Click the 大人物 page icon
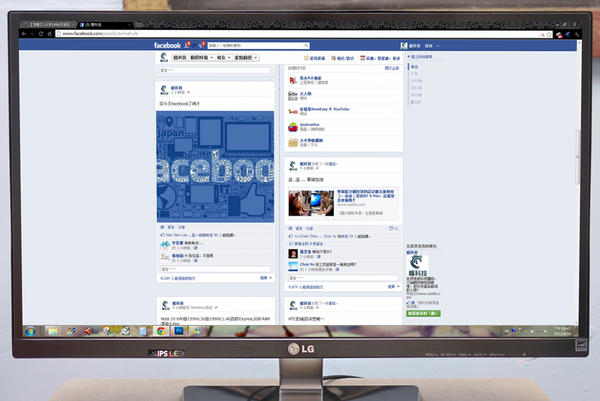Screen dimensions: 600x401 point(293,96)
